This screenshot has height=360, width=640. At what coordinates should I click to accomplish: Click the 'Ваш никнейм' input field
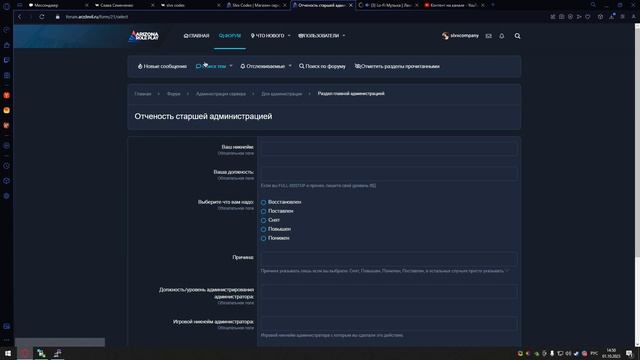389,149
